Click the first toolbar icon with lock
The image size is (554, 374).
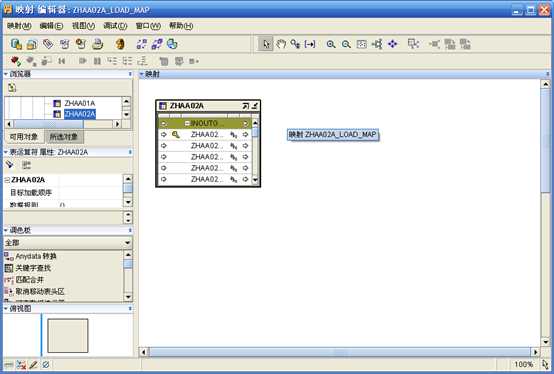point(16,44)
